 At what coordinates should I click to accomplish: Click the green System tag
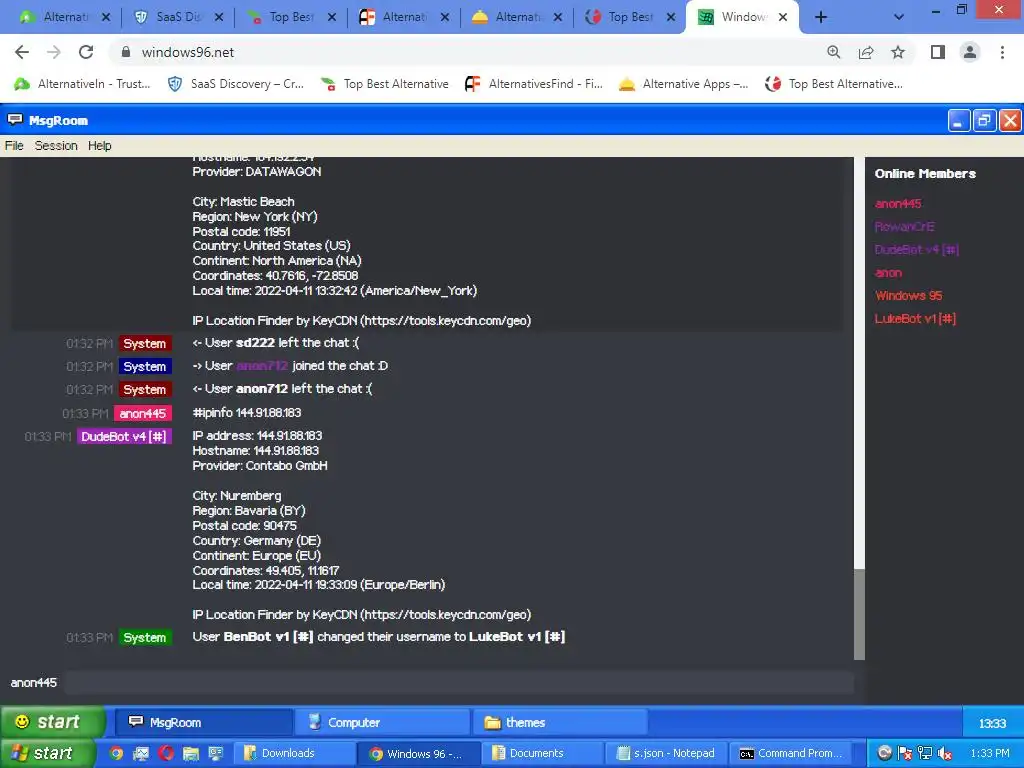coord(145,637)
